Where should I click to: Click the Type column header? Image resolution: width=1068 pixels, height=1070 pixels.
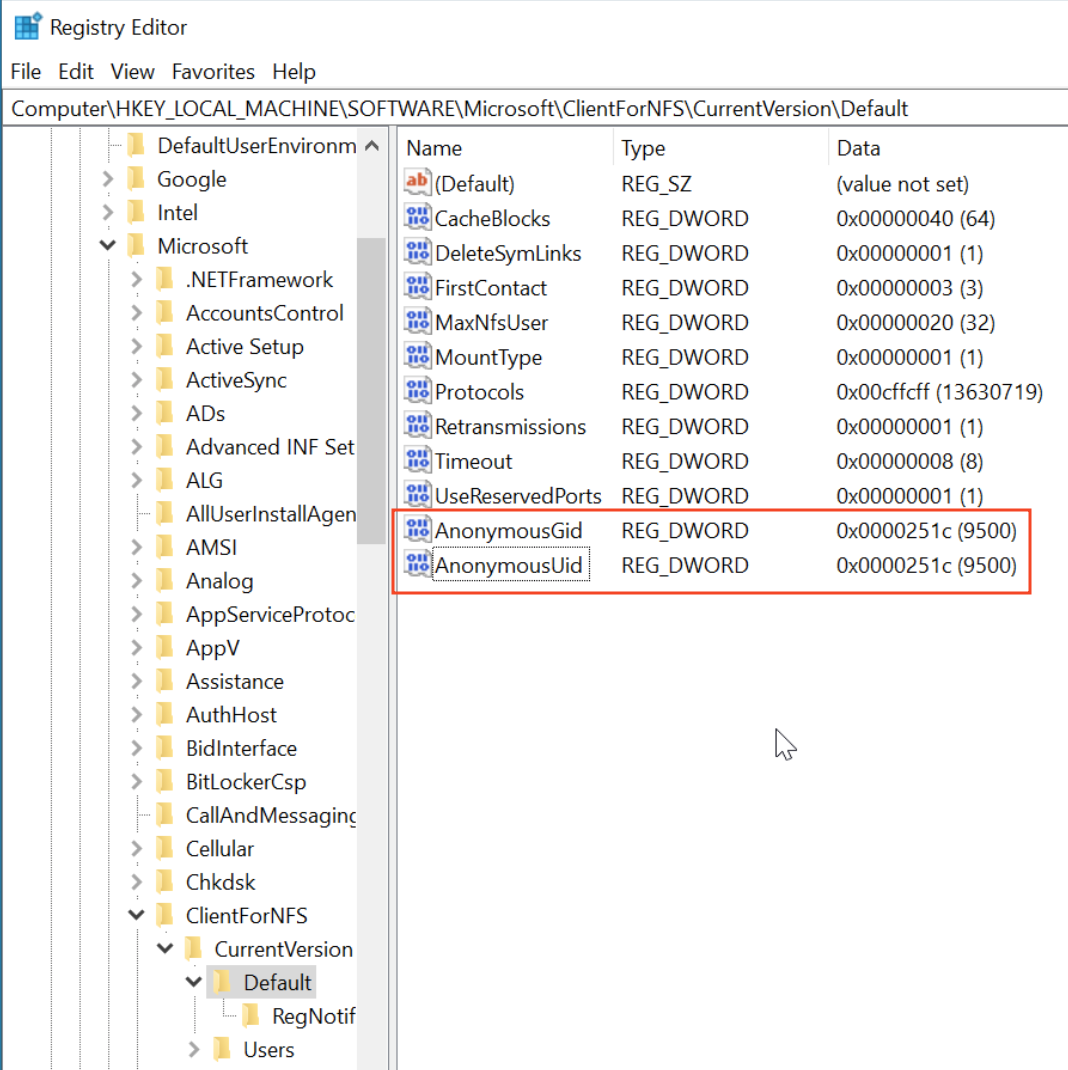(x=643, y=148)
